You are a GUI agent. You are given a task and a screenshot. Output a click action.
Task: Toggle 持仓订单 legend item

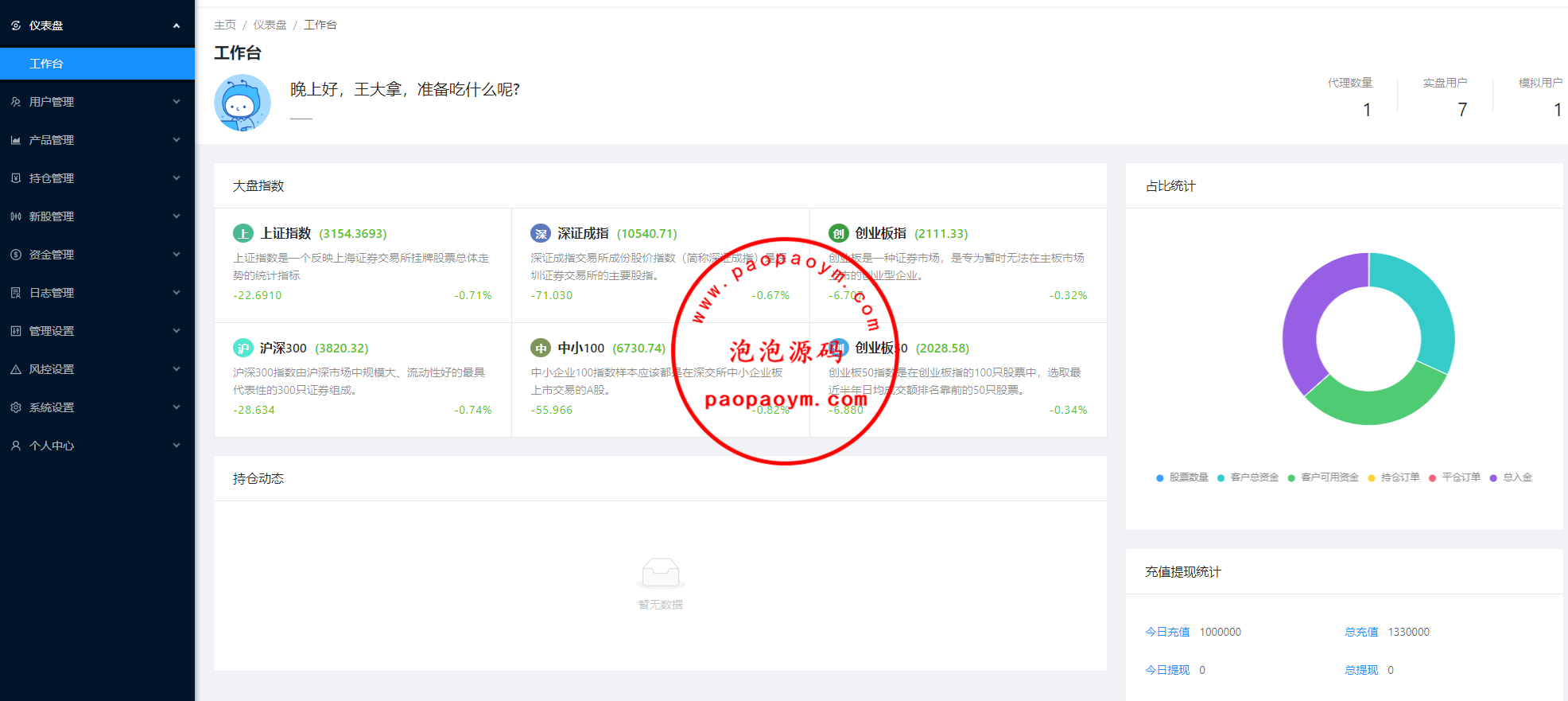(1394, 477)
